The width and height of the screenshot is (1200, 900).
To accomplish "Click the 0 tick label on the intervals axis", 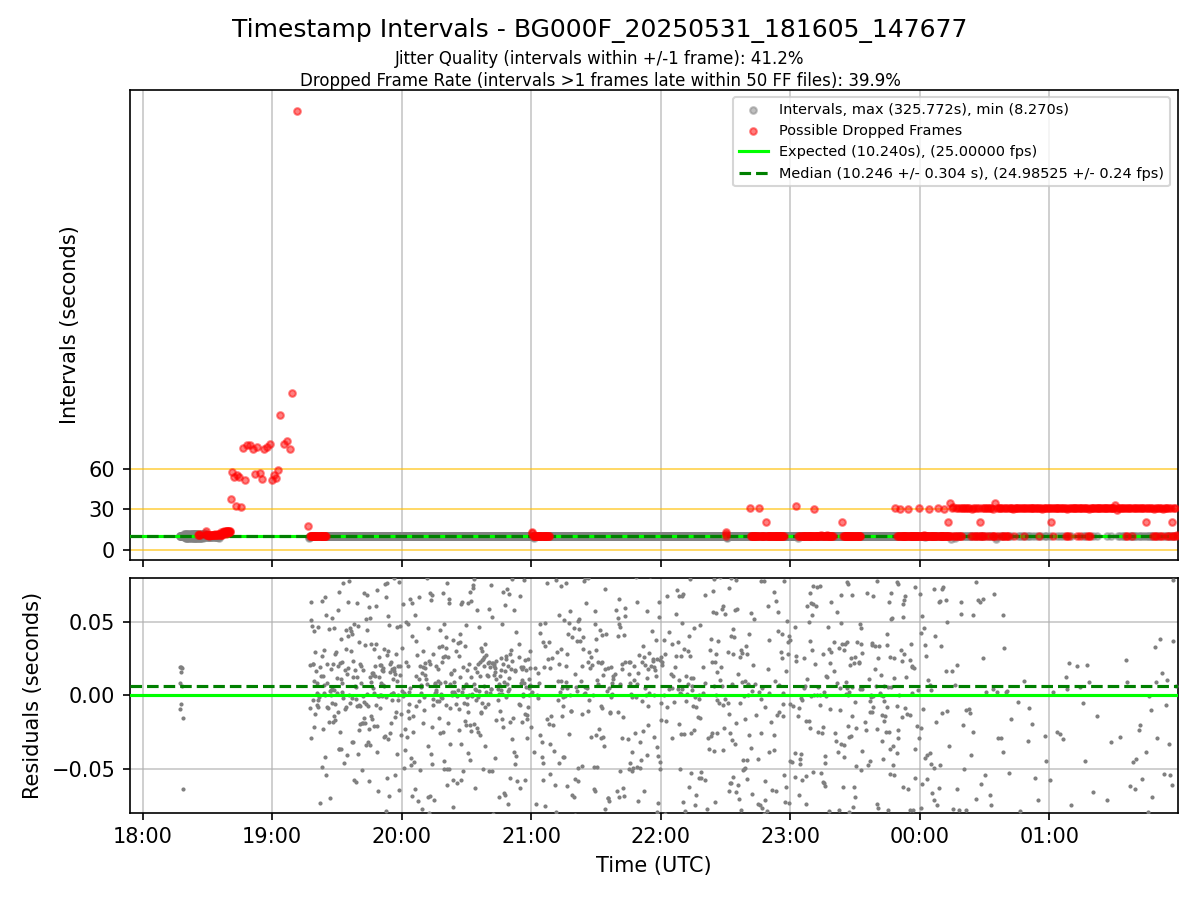I will click(111, 550).
